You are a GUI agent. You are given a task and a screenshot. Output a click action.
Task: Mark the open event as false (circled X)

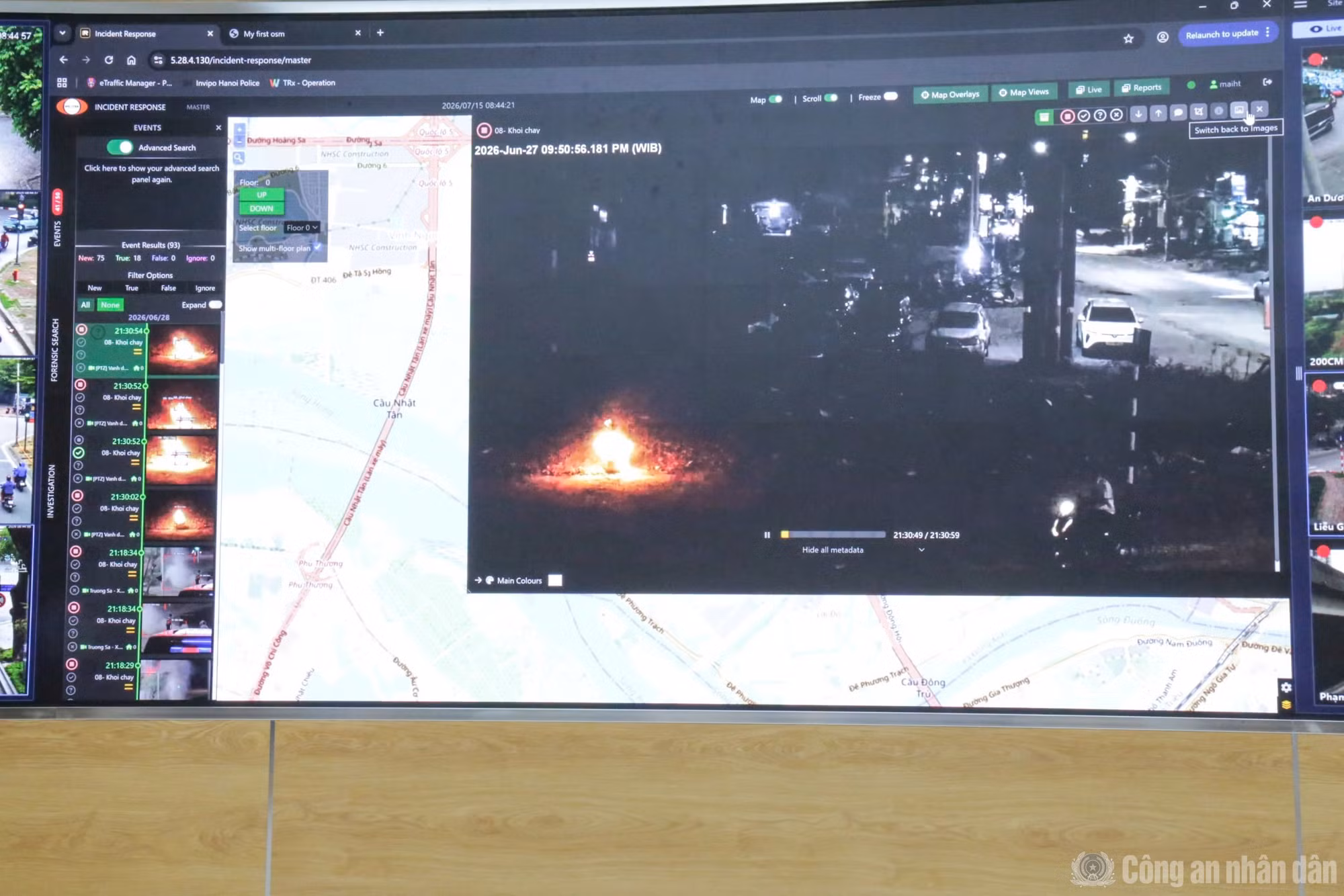click(x=1116, y=115)
